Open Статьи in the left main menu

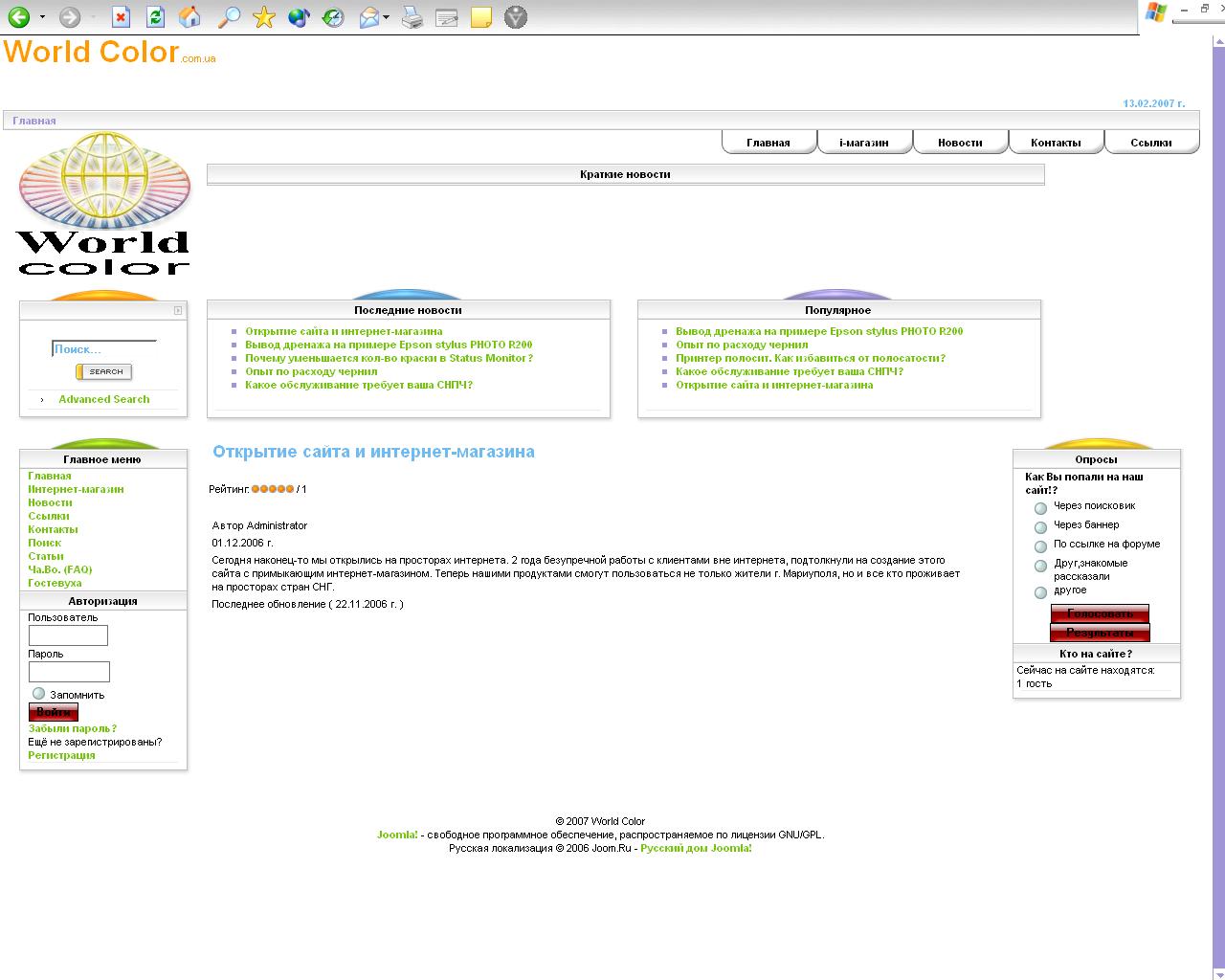(46, 556)
